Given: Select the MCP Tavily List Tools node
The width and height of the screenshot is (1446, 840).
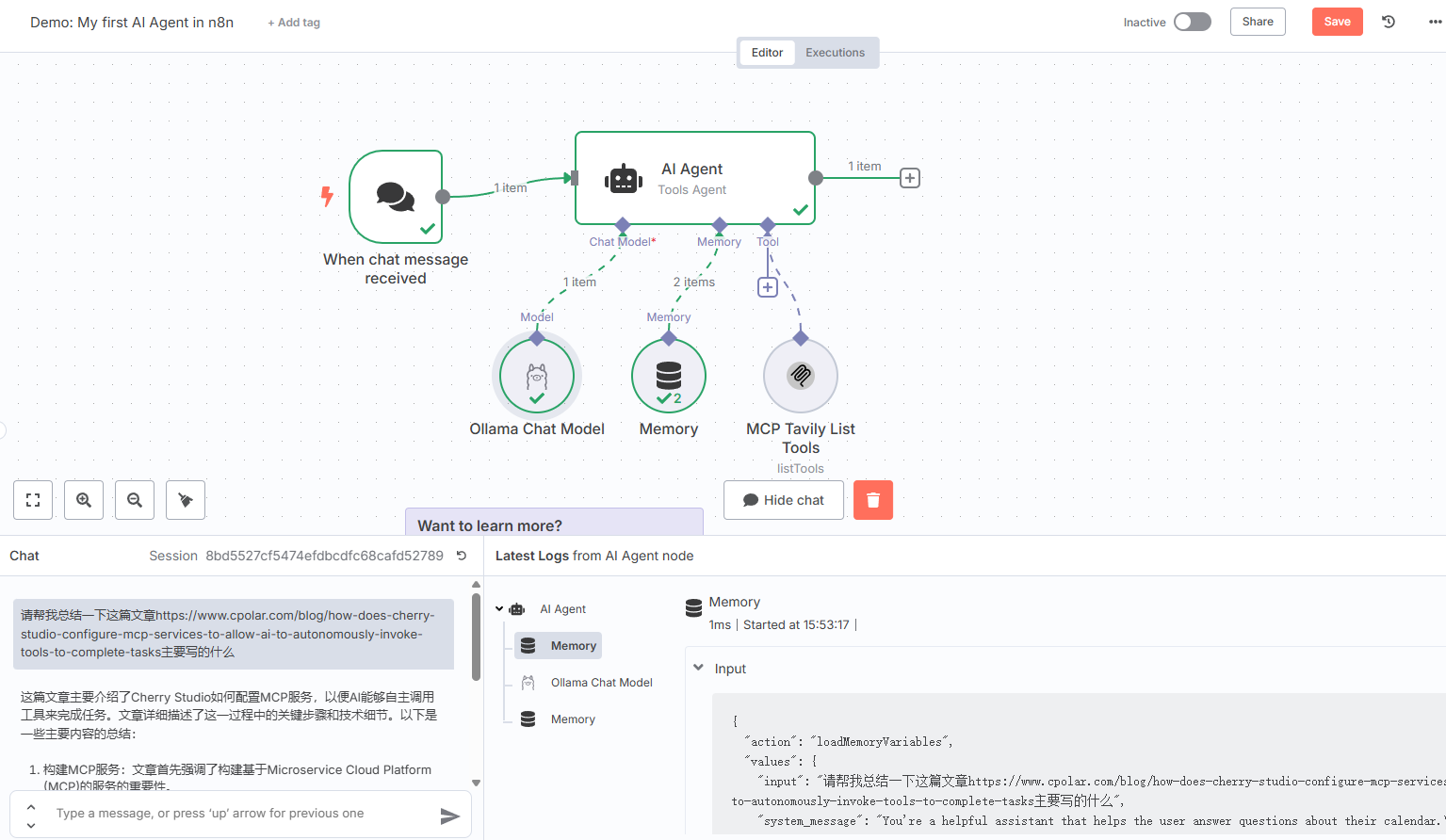Looking at the screenshot, I should (801, 376).
